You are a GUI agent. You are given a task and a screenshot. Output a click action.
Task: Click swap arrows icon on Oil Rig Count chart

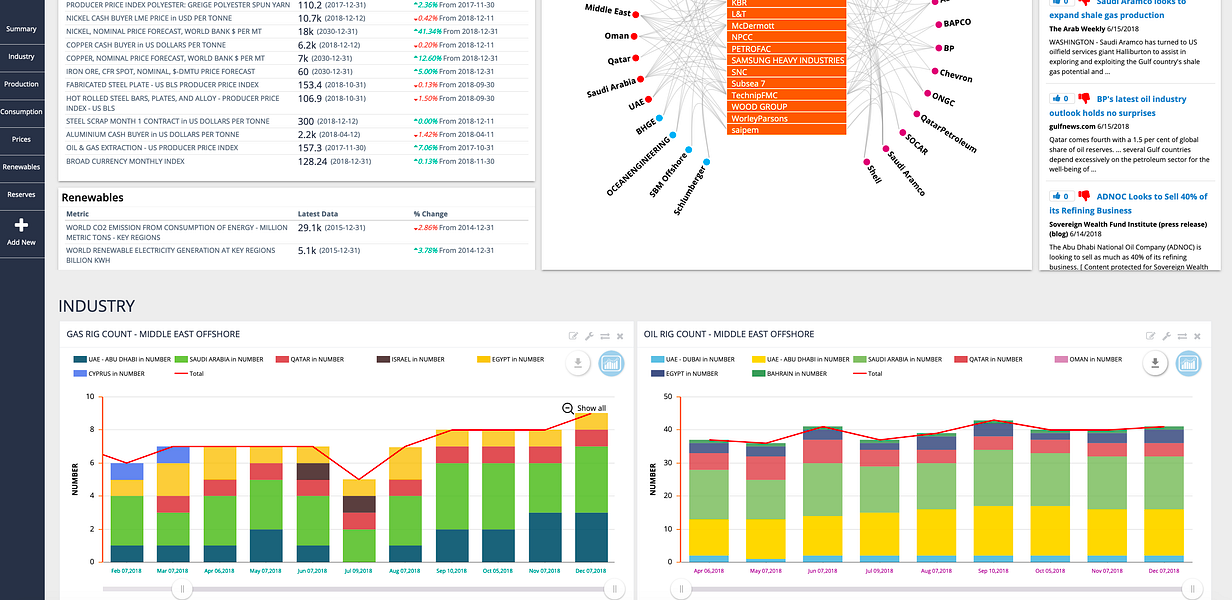click(1181, 336)
